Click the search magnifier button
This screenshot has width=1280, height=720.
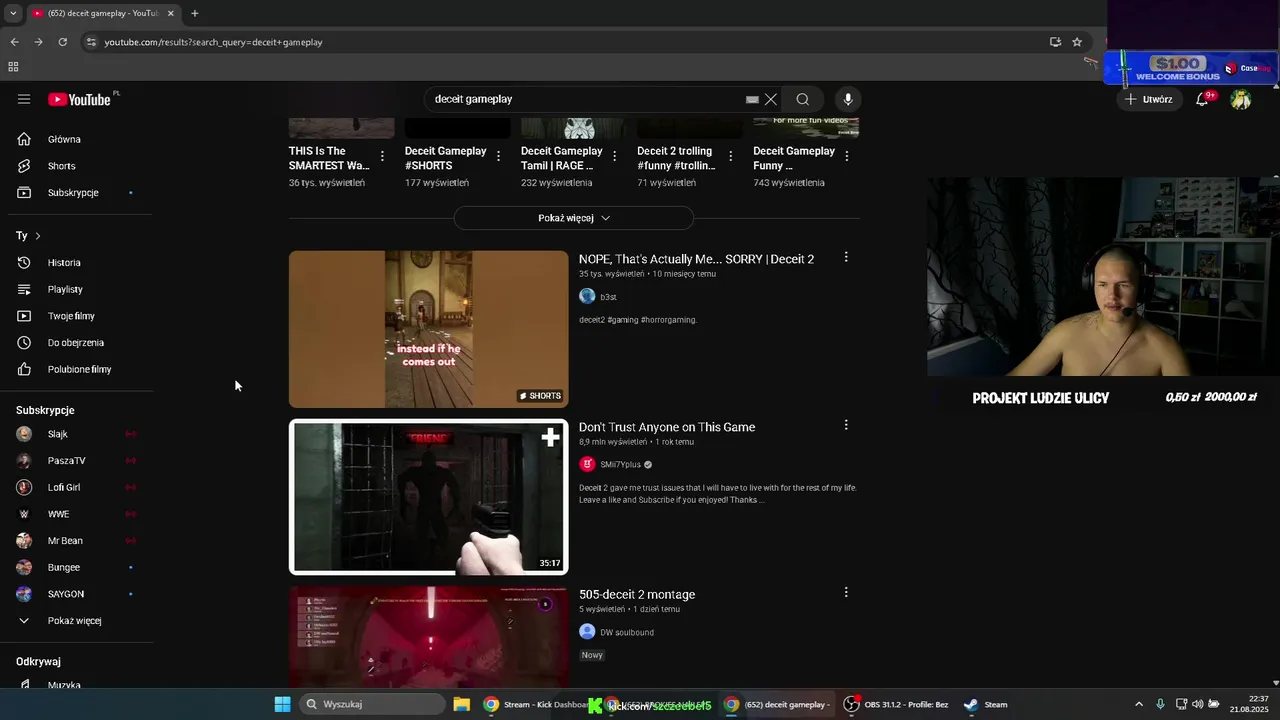click(x=802, y=99)
